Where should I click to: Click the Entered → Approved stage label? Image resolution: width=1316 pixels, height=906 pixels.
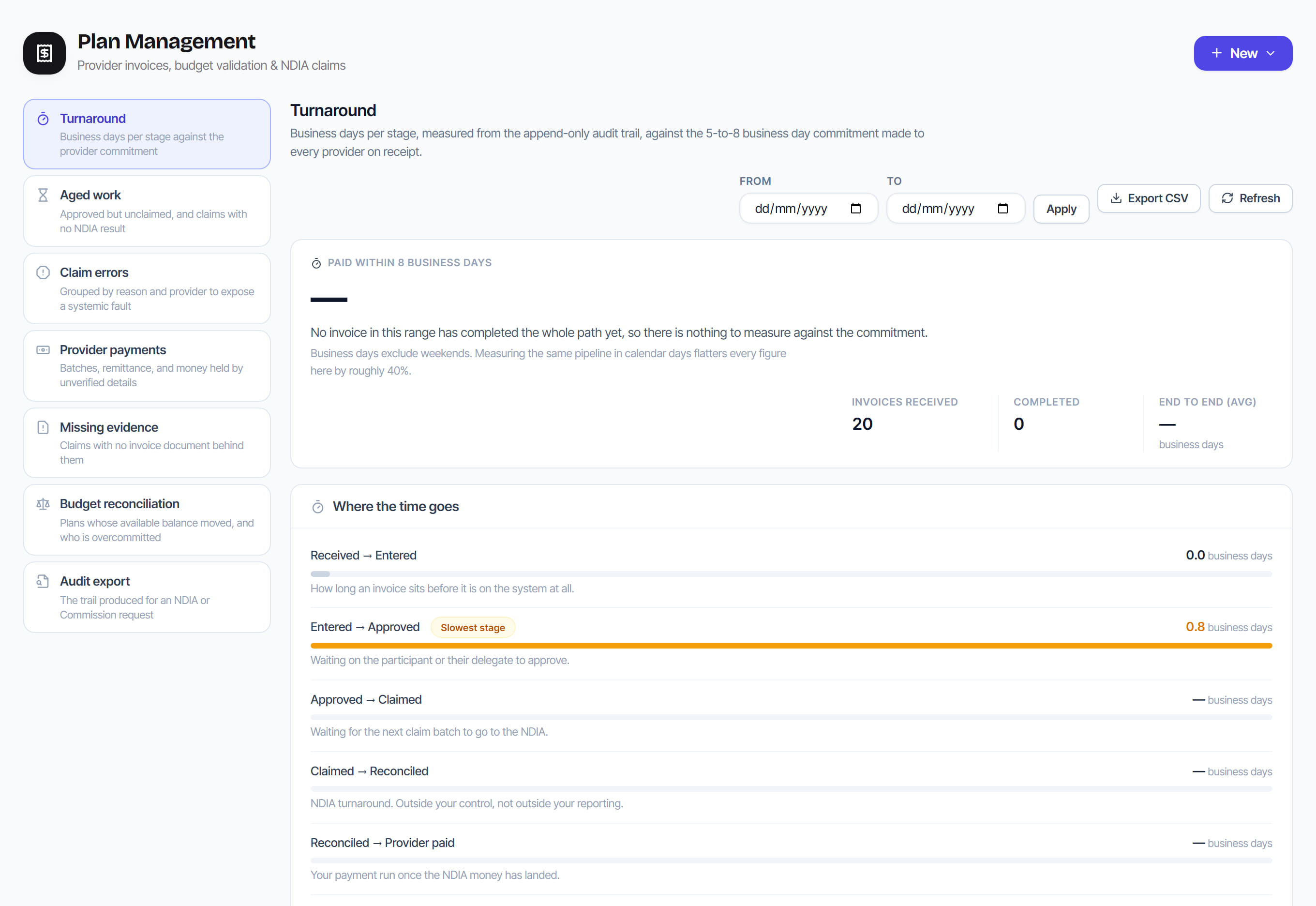tap(365, 627)
